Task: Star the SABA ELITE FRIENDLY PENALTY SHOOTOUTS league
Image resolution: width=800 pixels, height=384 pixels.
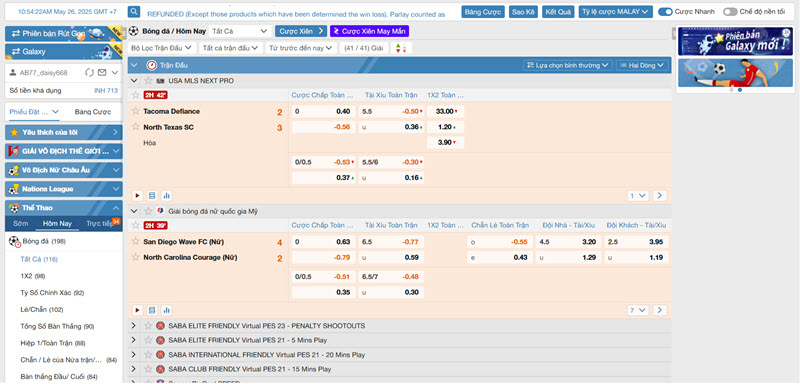Action: coord(148,325)
